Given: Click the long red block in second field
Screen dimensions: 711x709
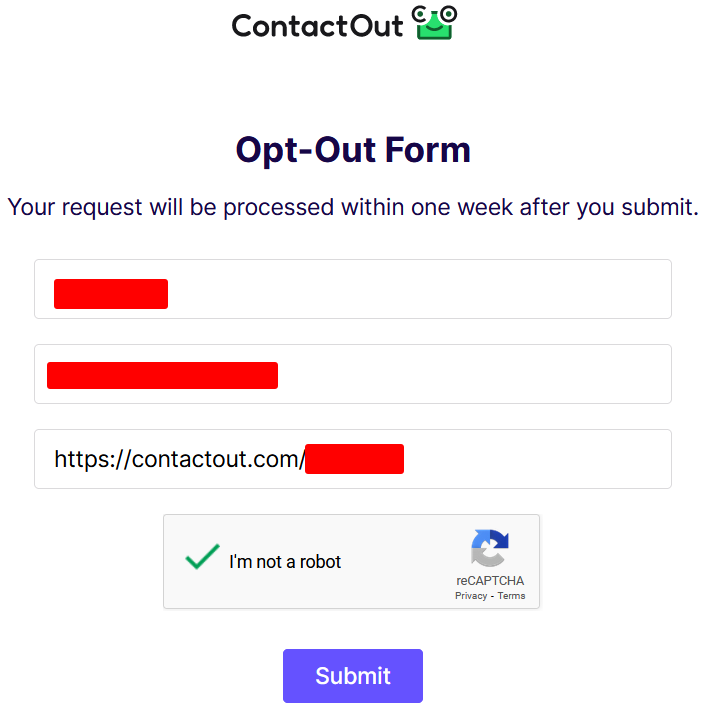Looking at the screenshot, I should (162, 375).
